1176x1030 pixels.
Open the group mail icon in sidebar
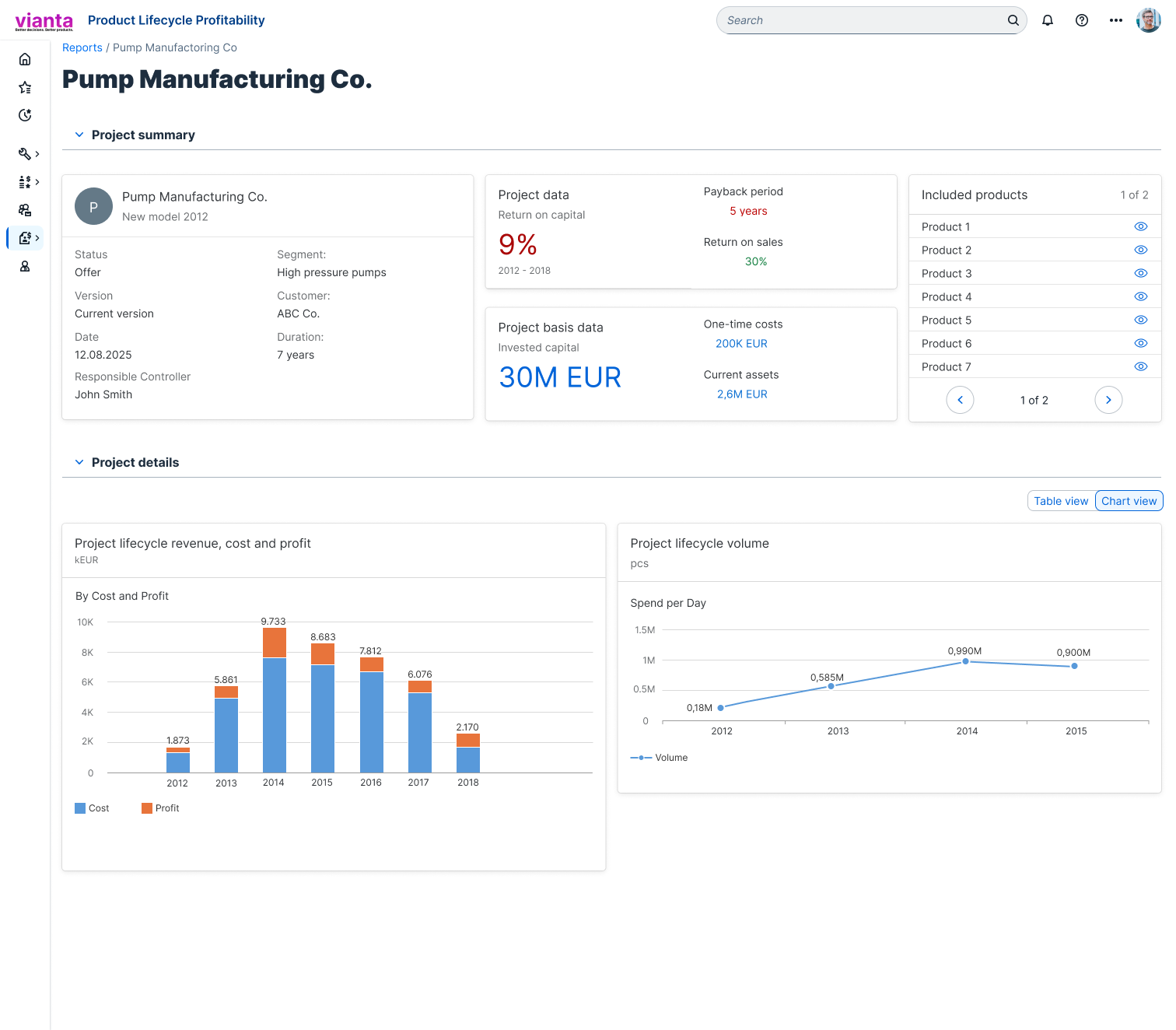(x=25, y=210)
